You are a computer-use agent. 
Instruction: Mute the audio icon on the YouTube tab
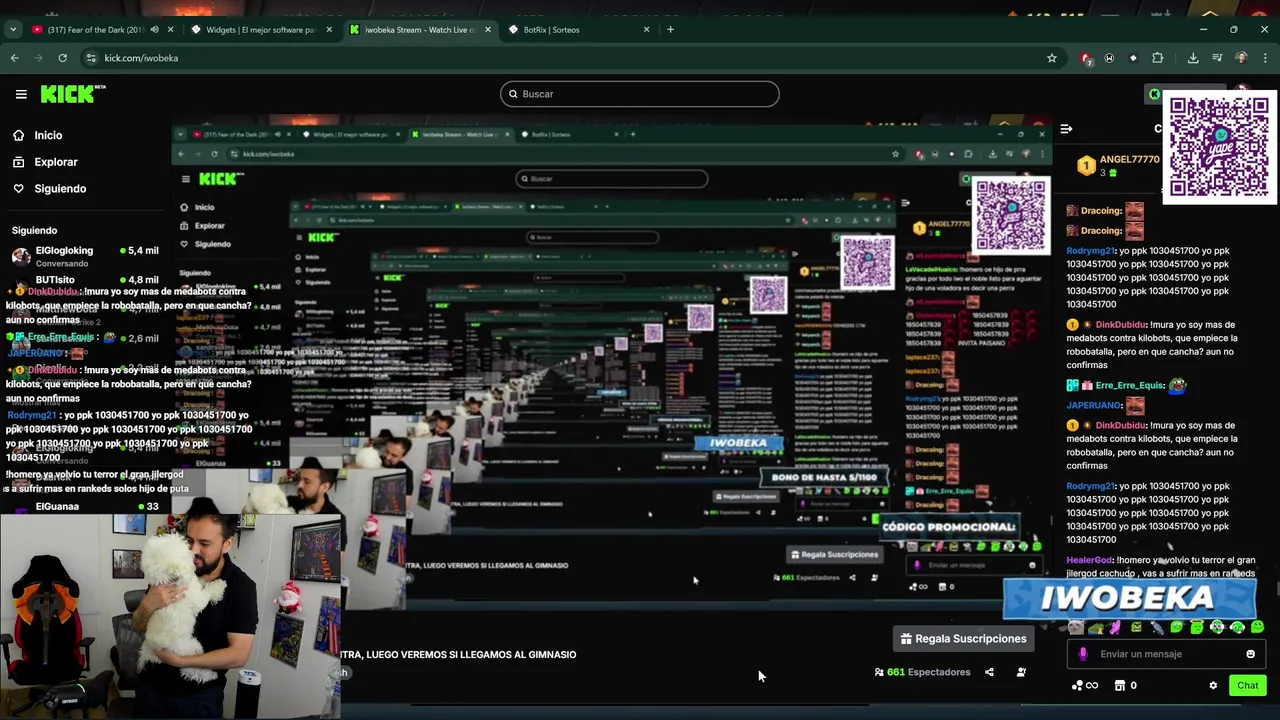(x=154, y=30)
